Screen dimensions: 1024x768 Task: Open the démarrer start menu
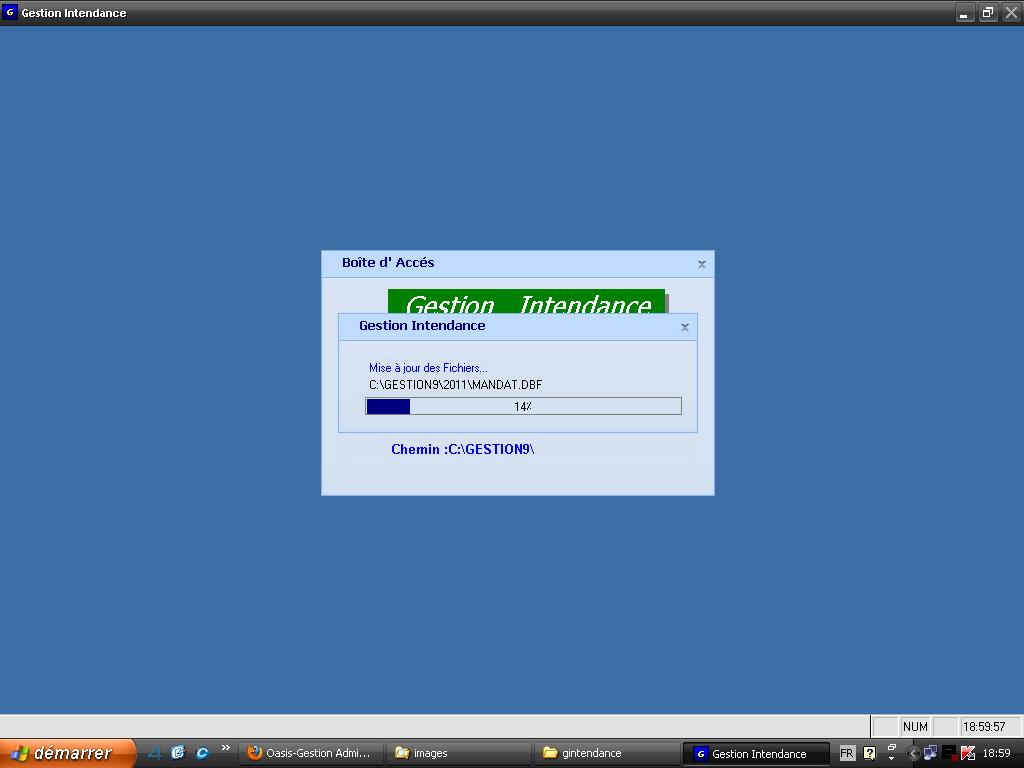click(x=67, y=753)
